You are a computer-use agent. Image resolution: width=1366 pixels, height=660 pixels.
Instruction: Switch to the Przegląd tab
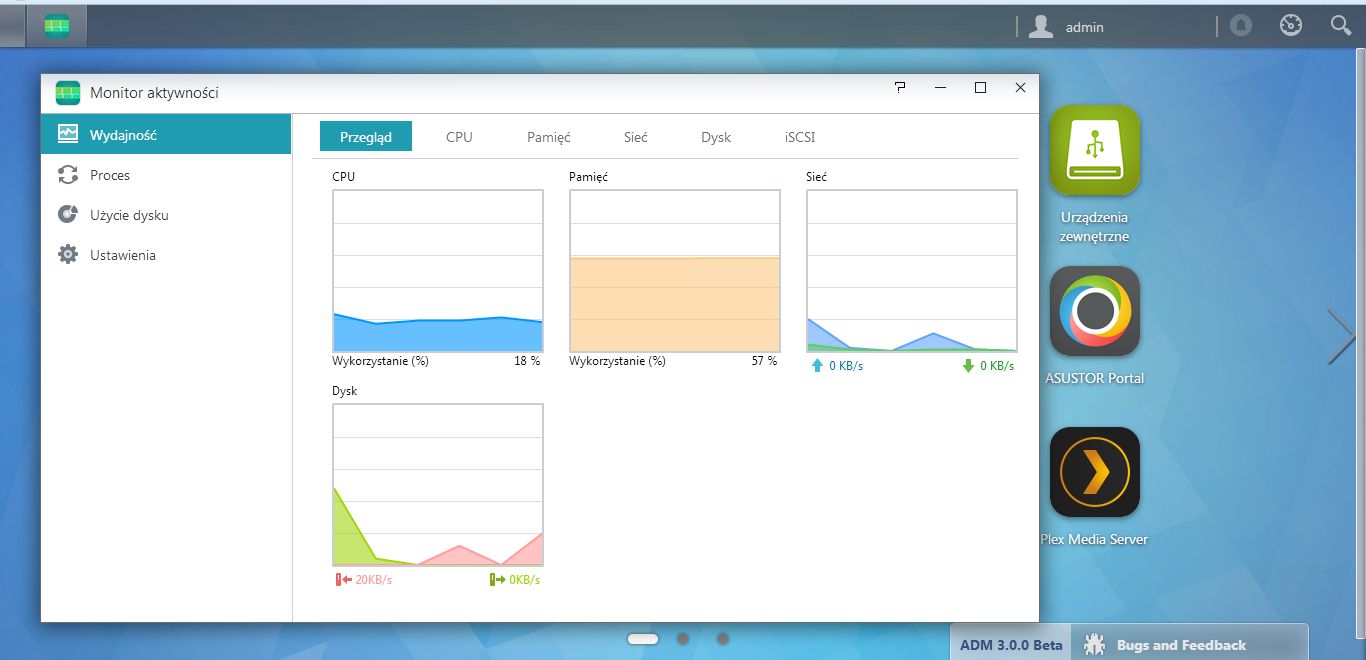(366, 137)
